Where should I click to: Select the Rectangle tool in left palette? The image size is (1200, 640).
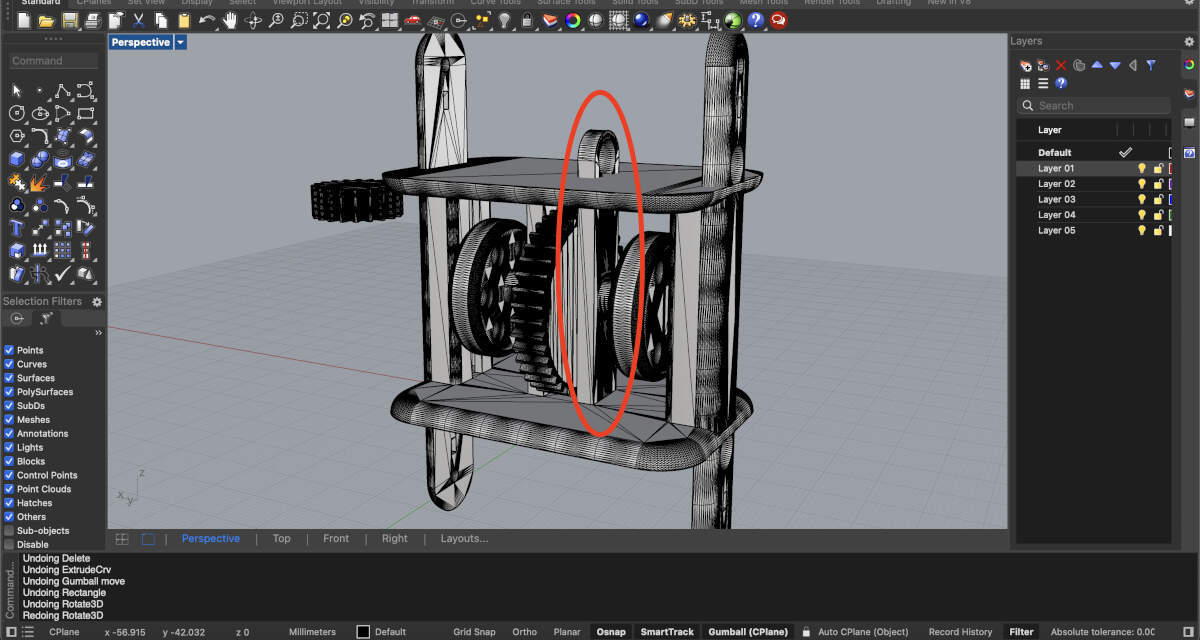tap(86, 113)
